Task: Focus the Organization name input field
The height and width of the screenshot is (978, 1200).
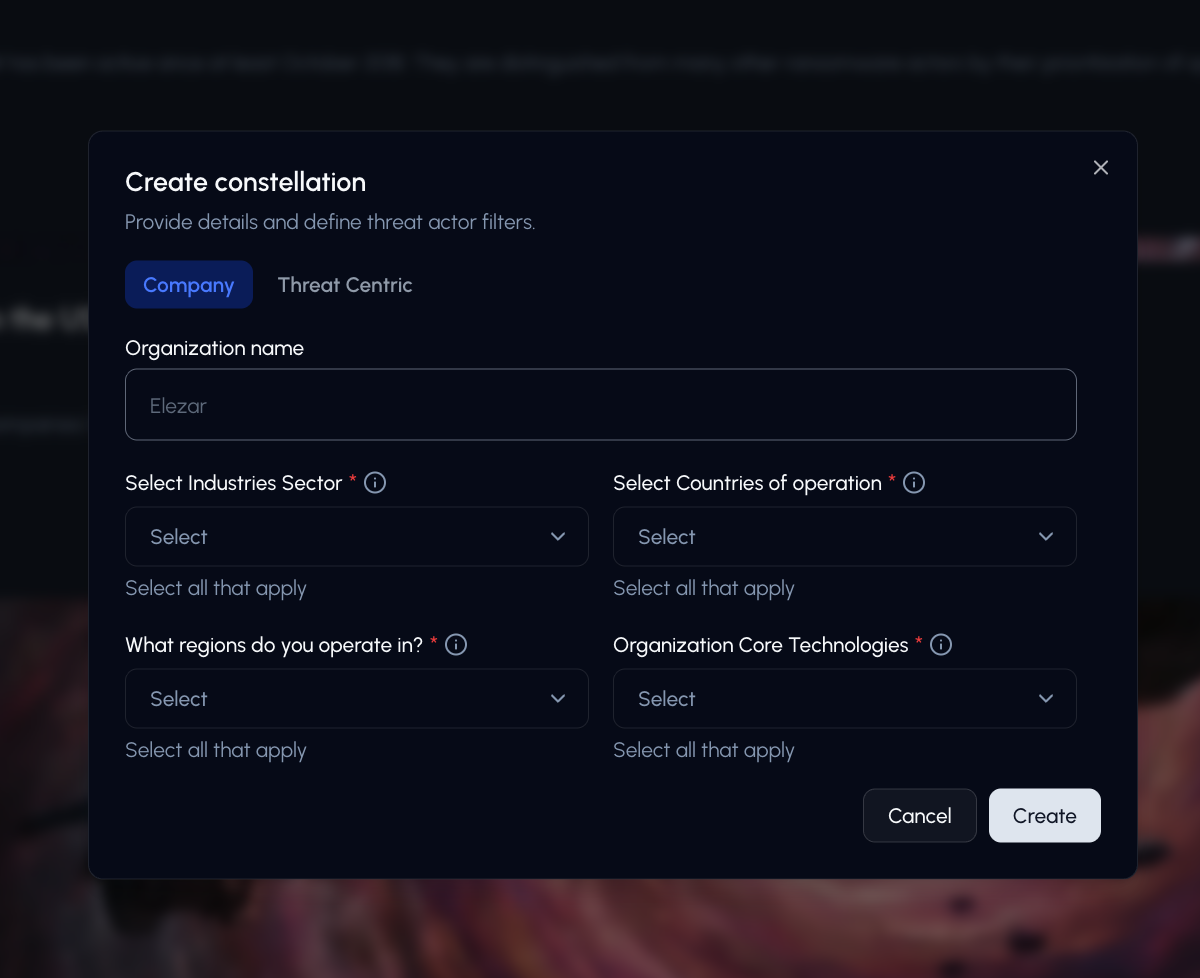Action: pyautogui.click(x=601, y=405)
